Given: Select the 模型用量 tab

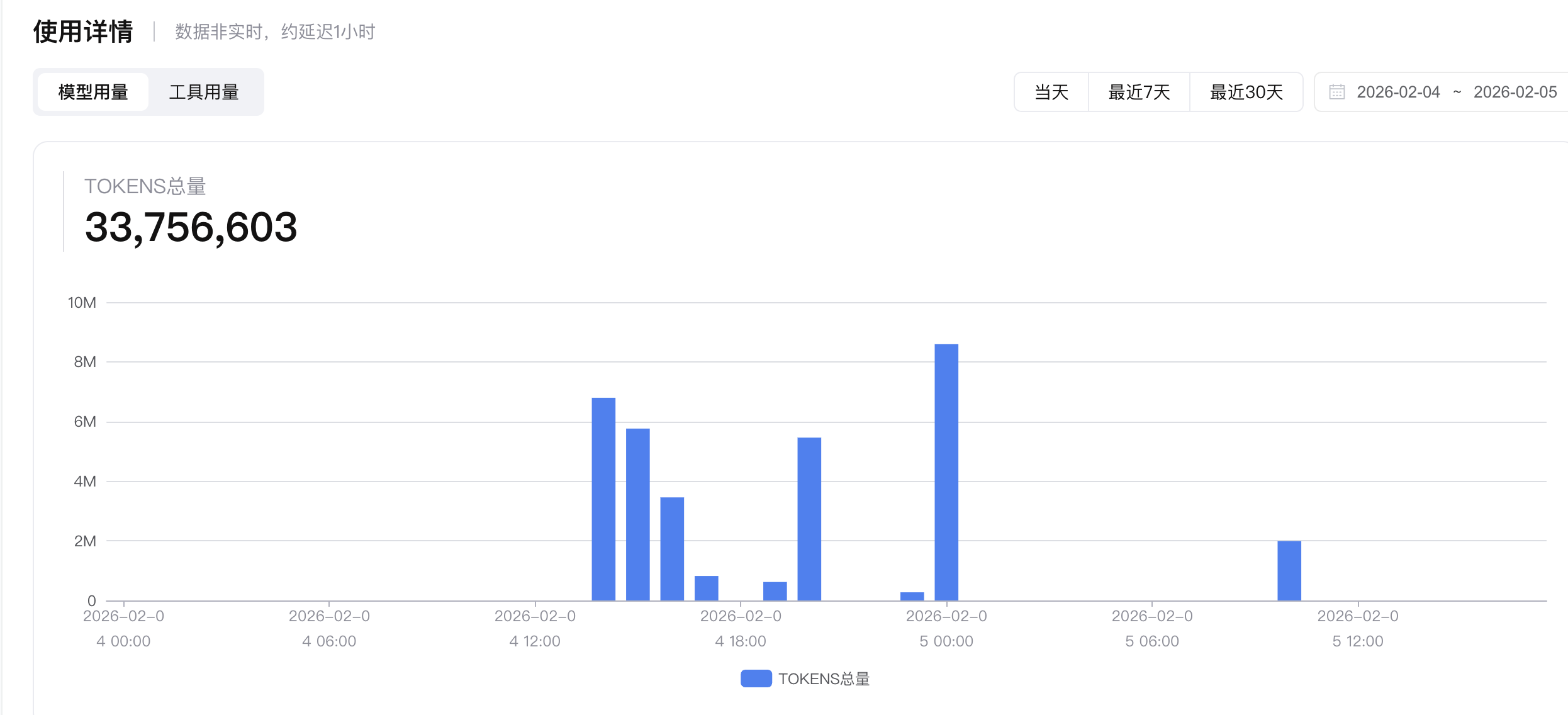Looking at the screenshot, I should click(92, 92).
